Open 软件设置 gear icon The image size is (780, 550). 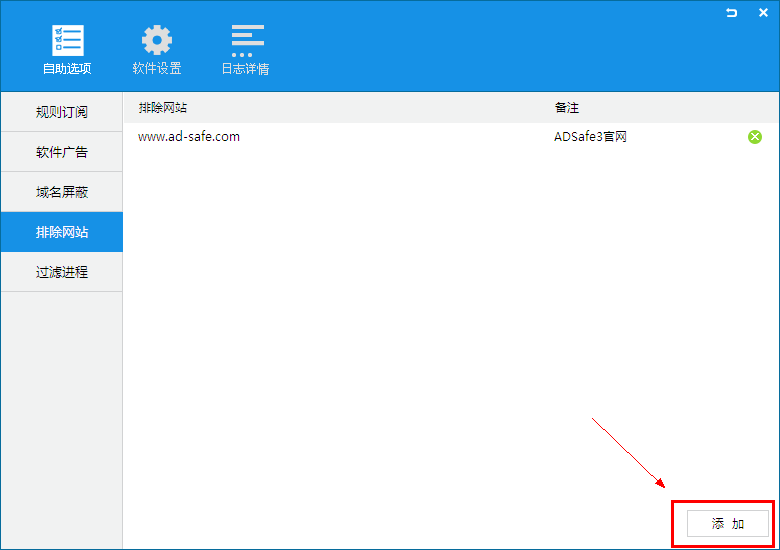coord(157,40)
